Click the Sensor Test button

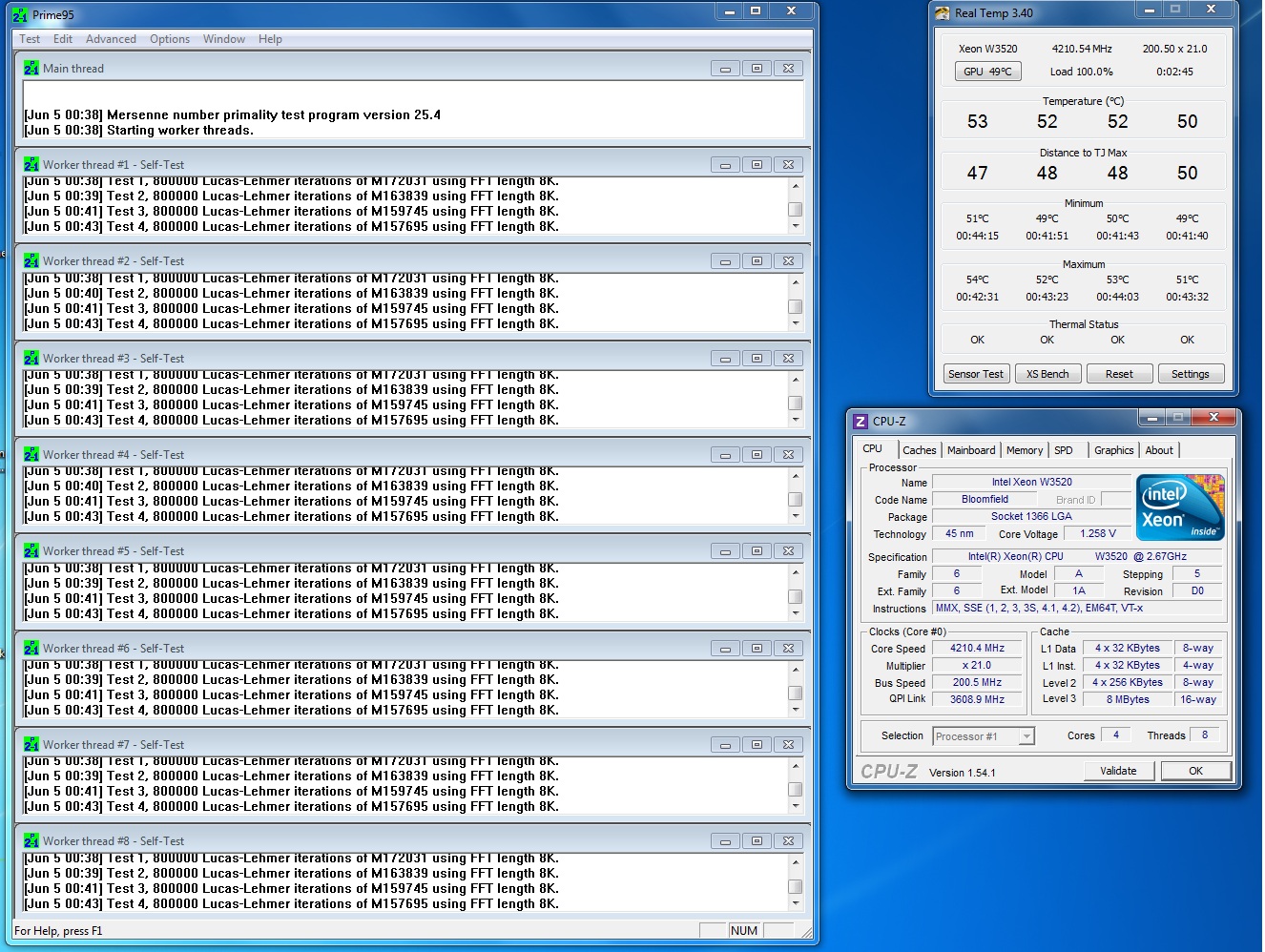tap(975, 374)
